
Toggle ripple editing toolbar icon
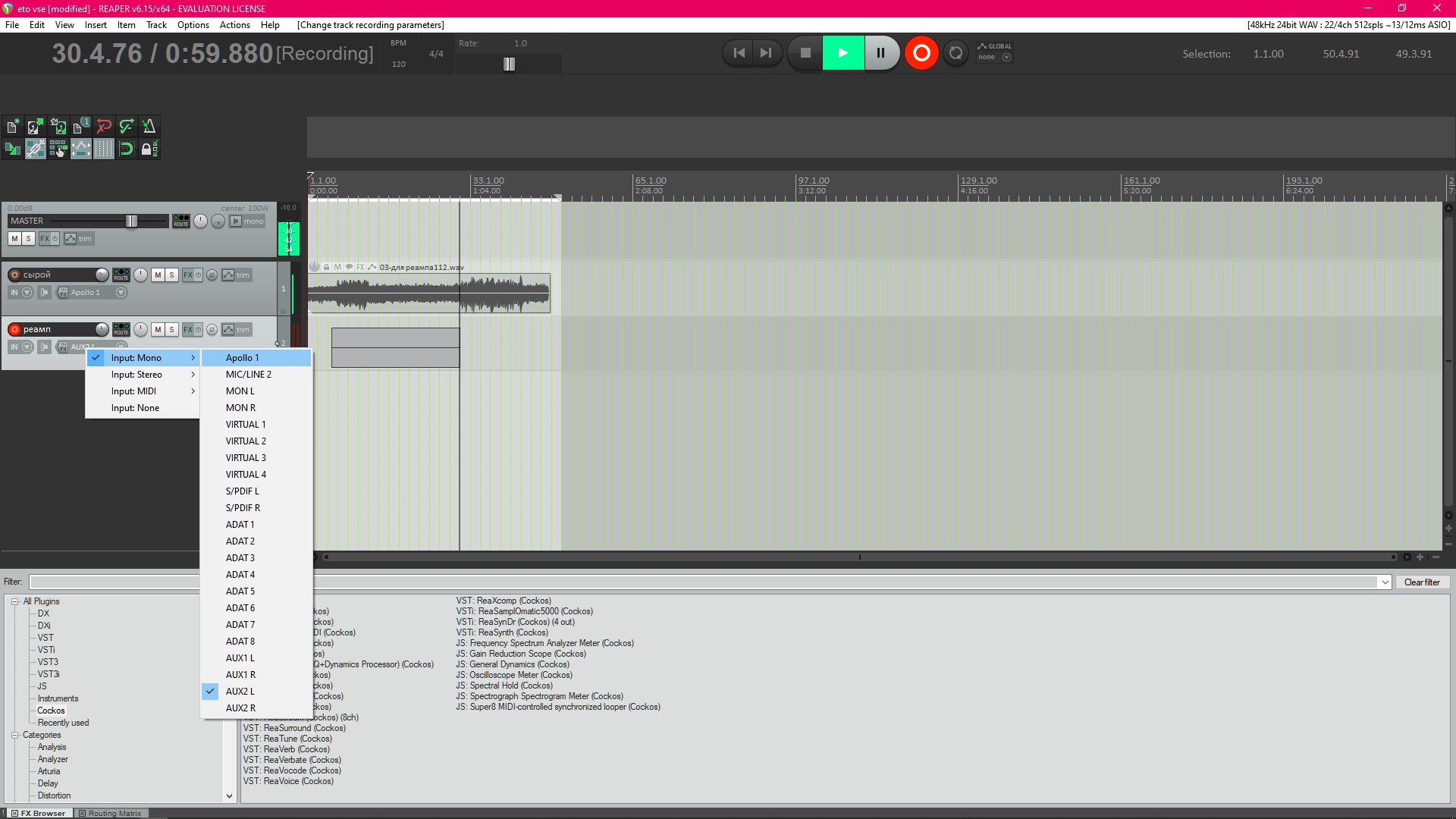coord(58,149)
